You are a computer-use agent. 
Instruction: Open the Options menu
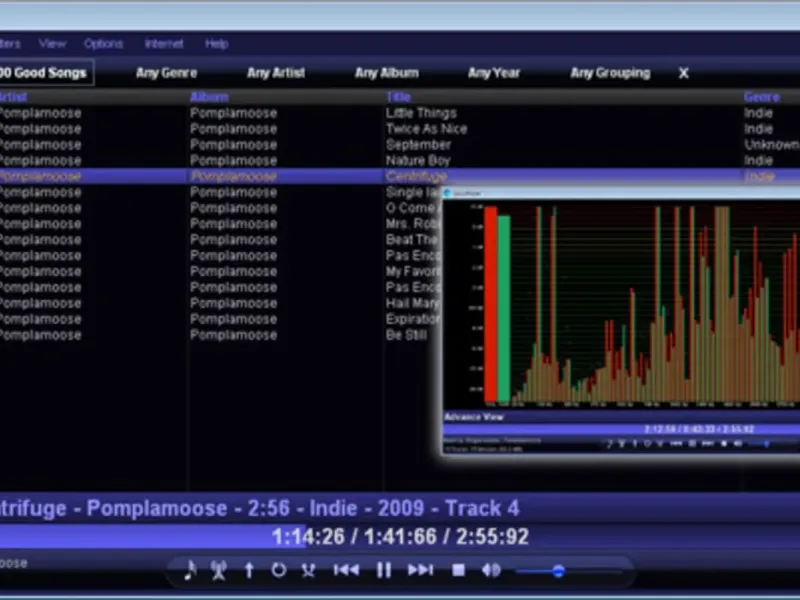coord(103,44)
